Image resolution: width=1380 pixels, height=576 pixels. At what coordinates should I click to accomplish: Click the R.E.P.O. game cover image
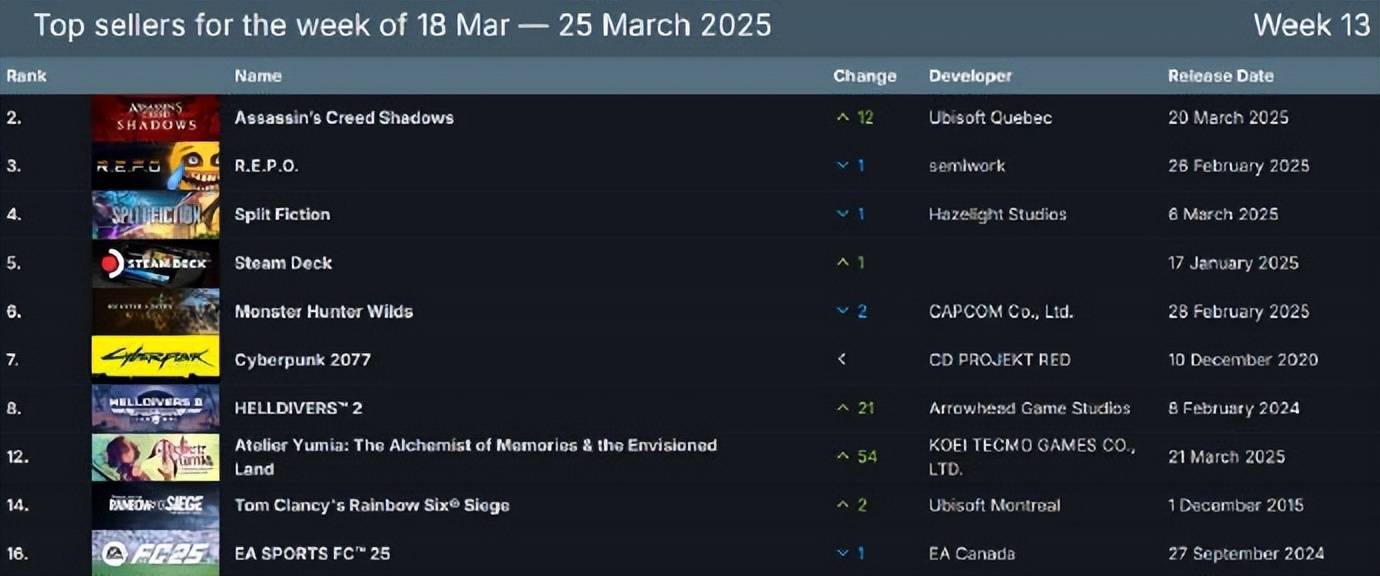155,166
